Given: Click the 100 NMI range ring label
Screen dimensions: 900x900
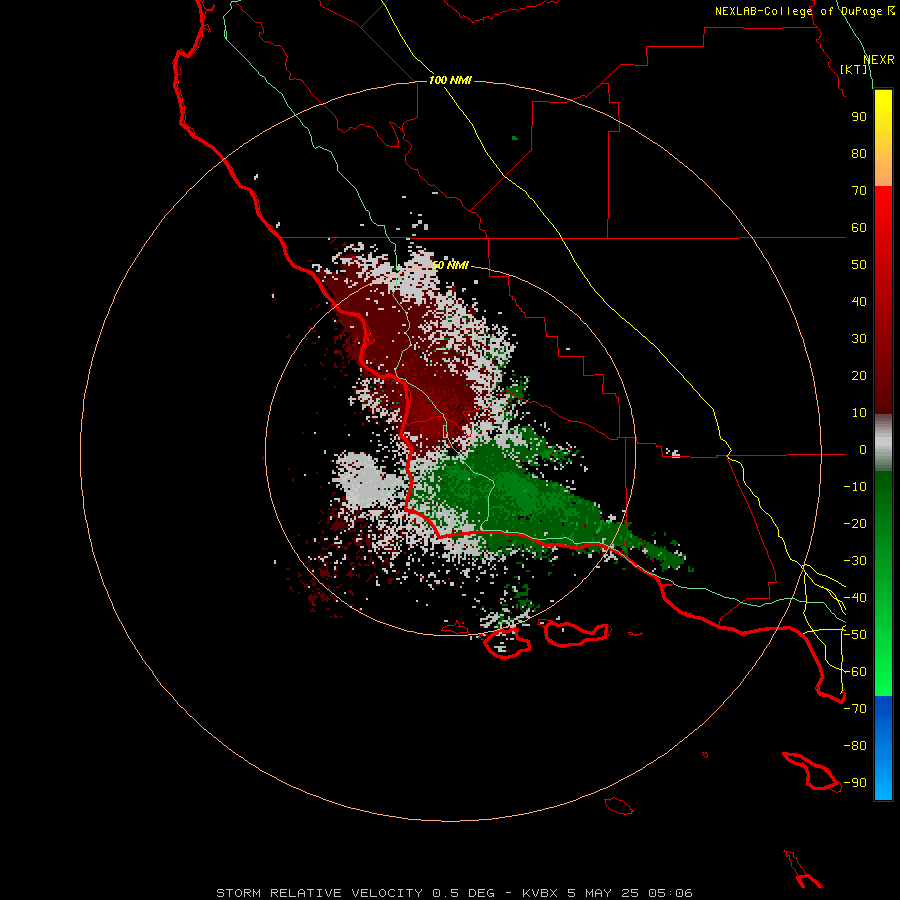Looking at the screenshot, I should pyautogui.click(x=450, y=80).
